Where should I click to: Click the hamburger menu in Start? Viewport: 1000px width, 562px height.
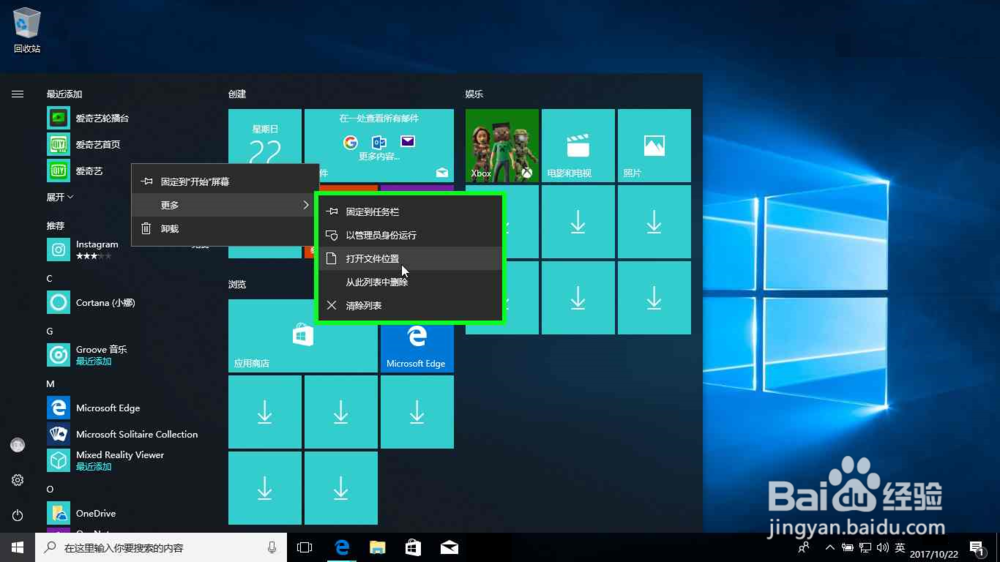point(17,94)
